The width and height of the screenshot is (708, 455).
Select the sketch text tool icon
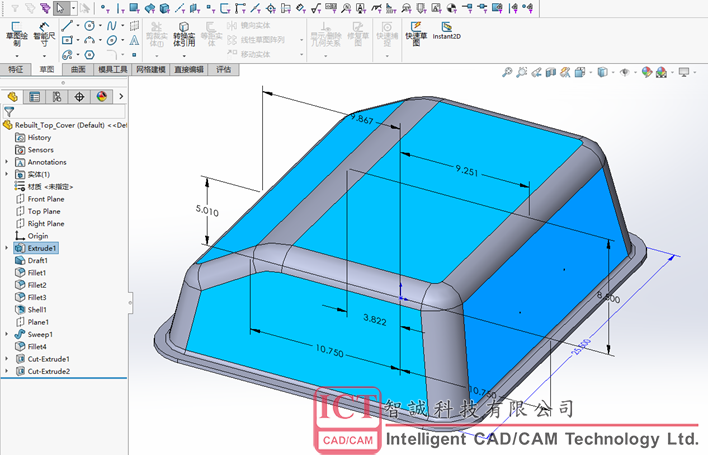[x=134, y=41]
